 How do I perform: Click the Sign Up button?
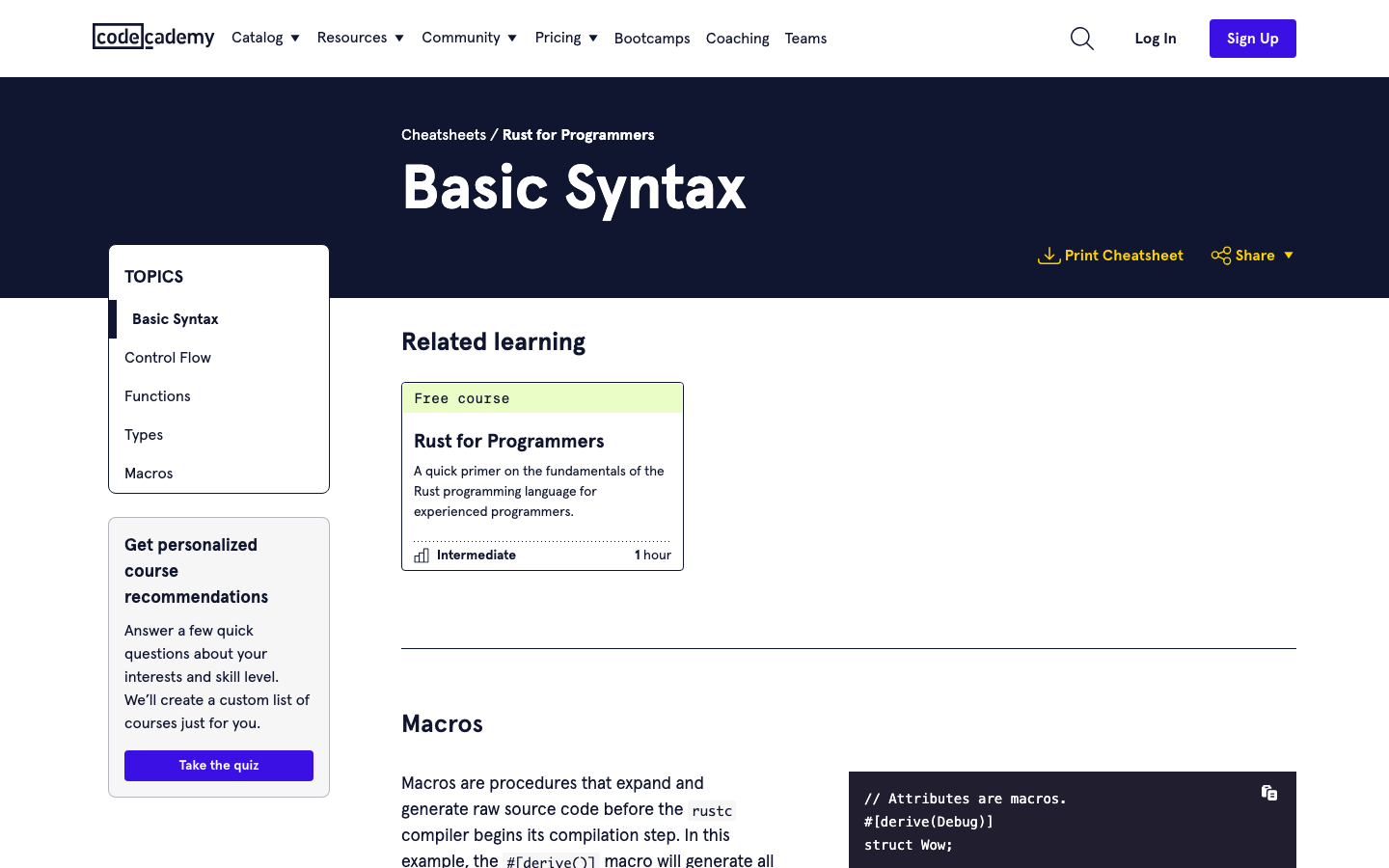click(1253, 39)
